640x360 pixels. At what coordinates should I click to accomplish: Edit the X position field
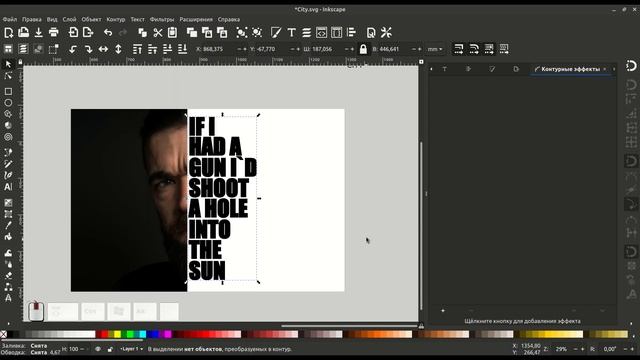point(216,49)
